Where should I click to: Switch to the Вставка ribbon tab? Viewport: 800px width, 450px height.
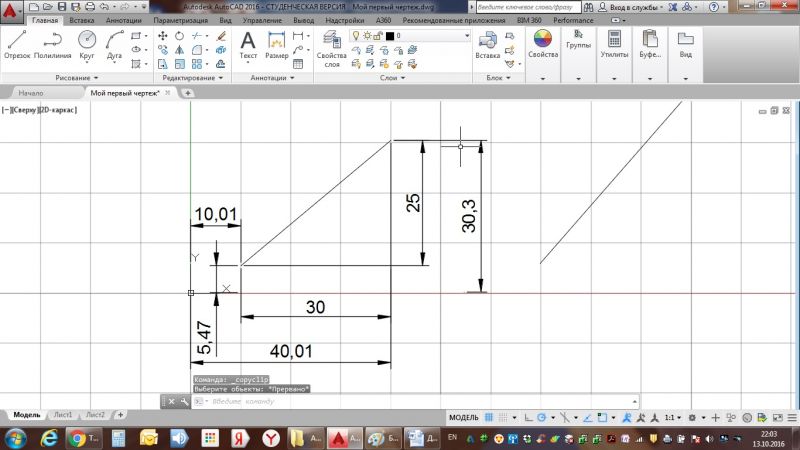pos(82,20)
